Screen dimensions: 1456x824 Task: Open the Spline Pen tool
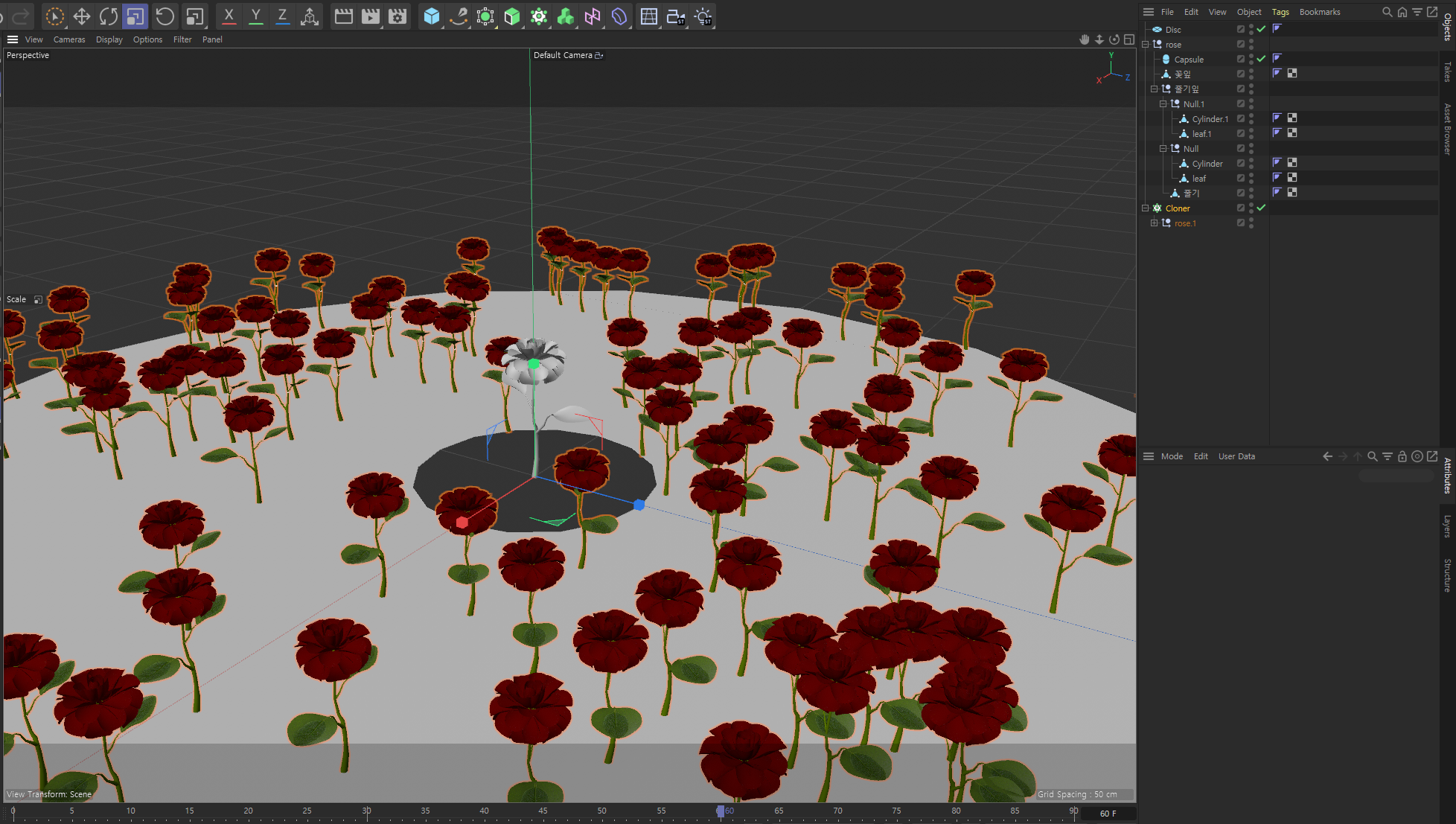click(x=459, y=16)
